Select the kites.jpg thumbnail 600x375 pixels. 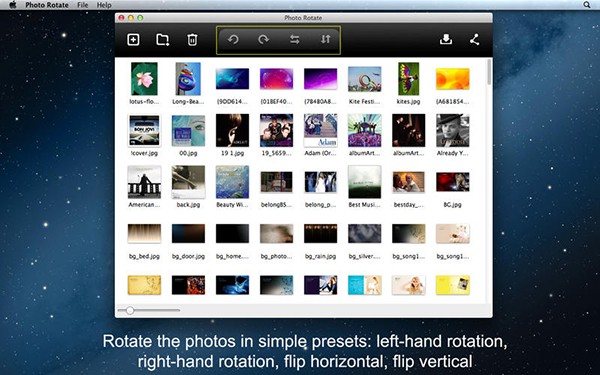pyautogui.click(x=408, y=79)
